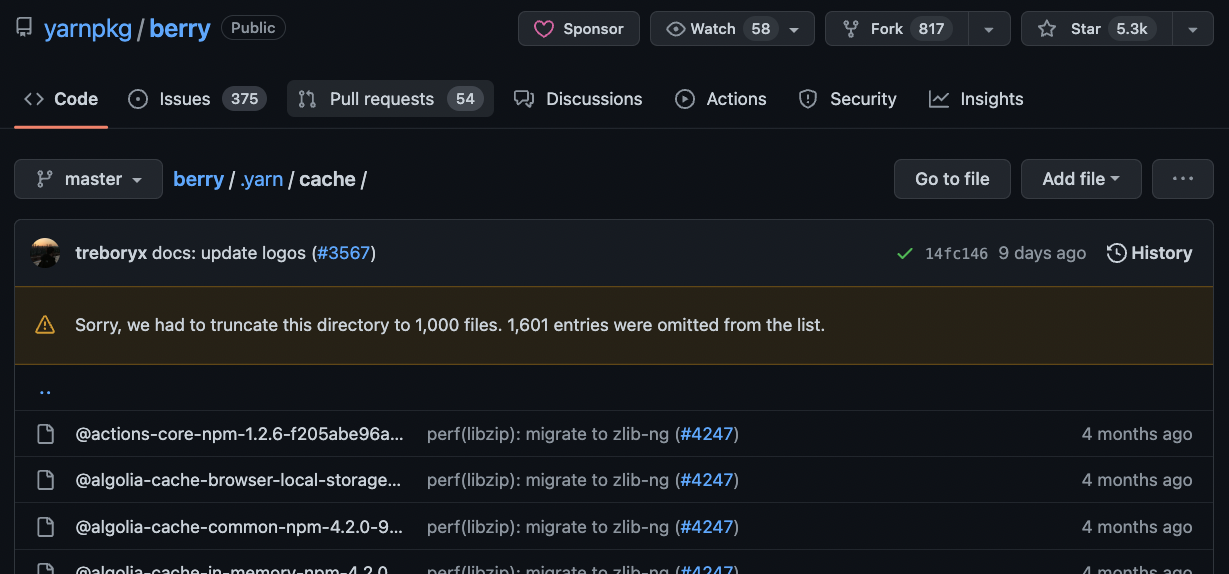Go to the Actions tab
The height and width of the screenshot is (574, 1229).
[720, 99]
